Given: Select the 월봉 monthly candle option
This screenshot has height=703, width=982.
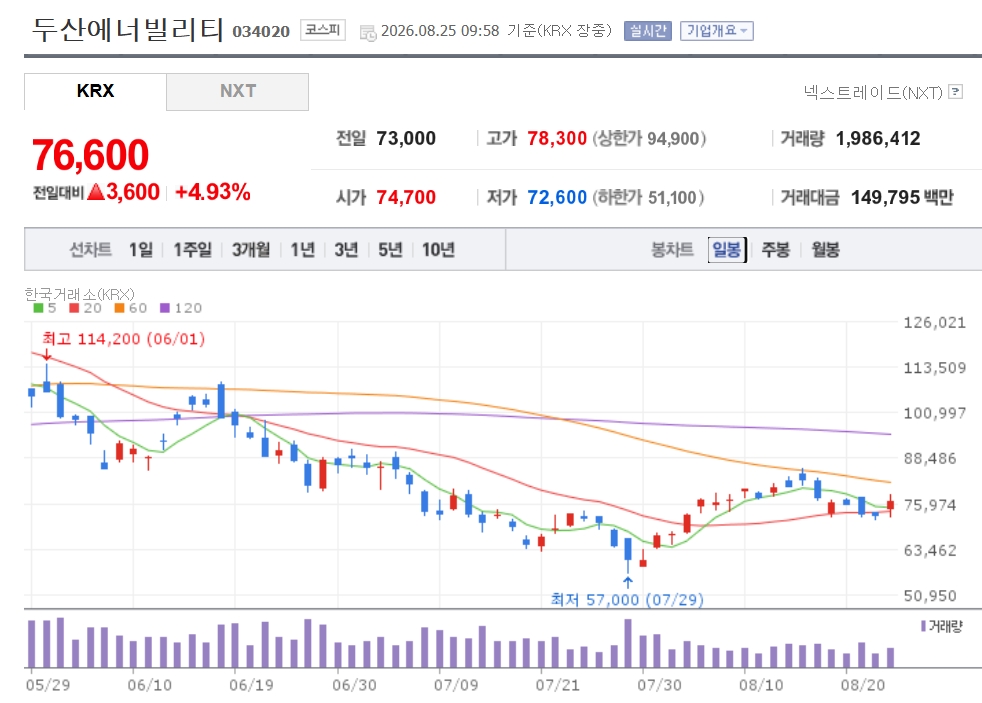Looking at the screenshot, I should tap(825, 250).
